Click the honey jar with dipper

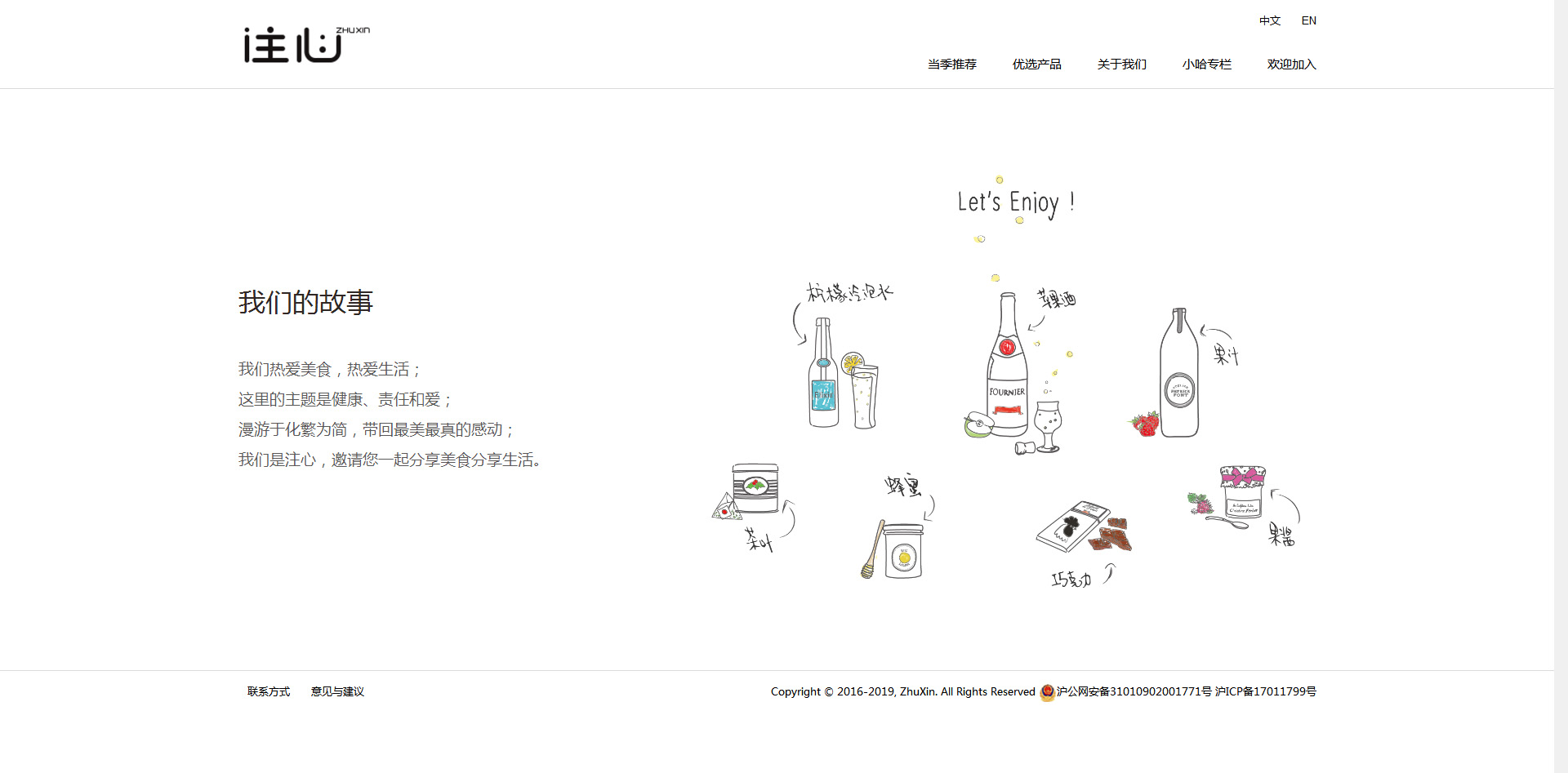pos(902,551)
